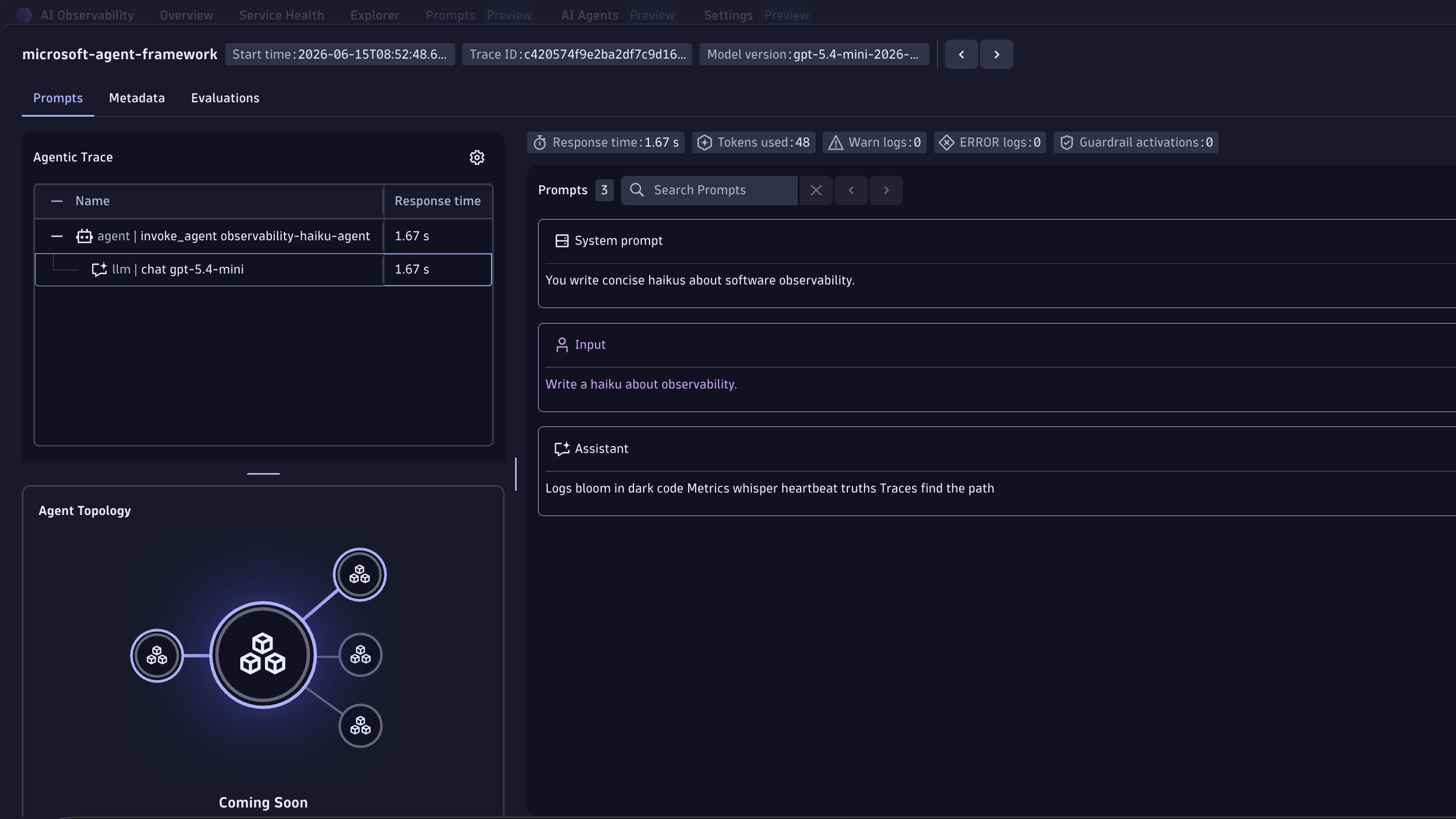
Task: Open AI Agents Preview in top navigation
Action: tap(618, 16)
